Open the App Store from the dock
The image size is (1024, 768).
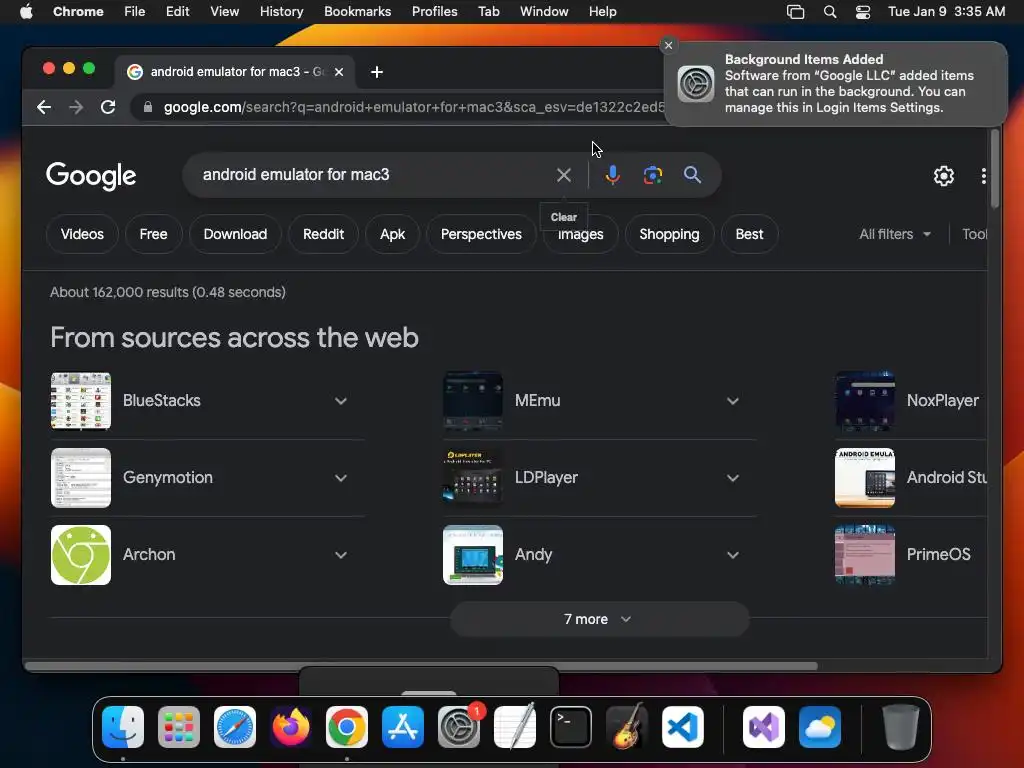click(x=403, y=727)
